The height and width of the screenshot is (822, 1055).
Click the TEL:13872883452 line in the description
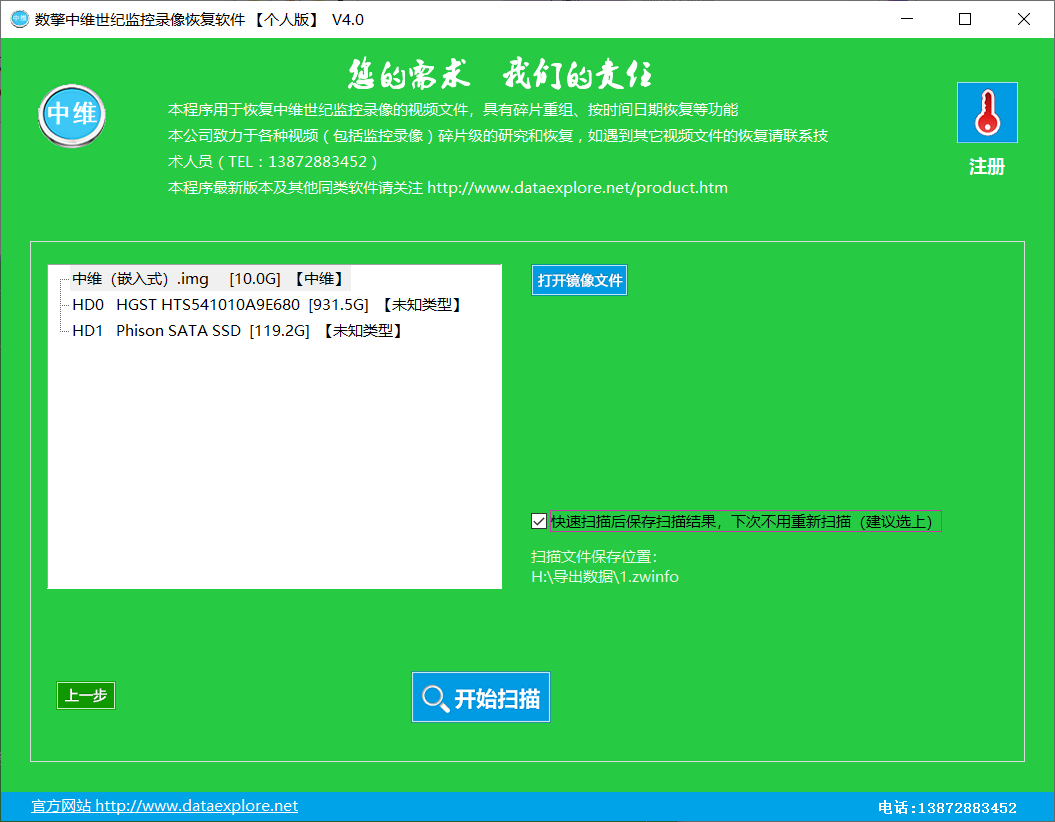click(x=272, y=162)
